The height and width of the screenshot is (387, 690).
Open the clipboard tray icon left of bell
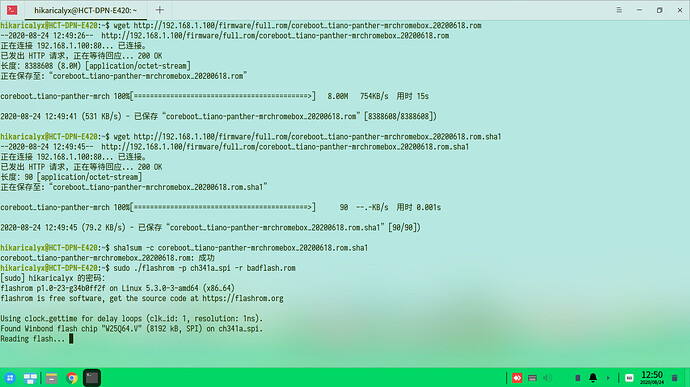tap(578, 378)
